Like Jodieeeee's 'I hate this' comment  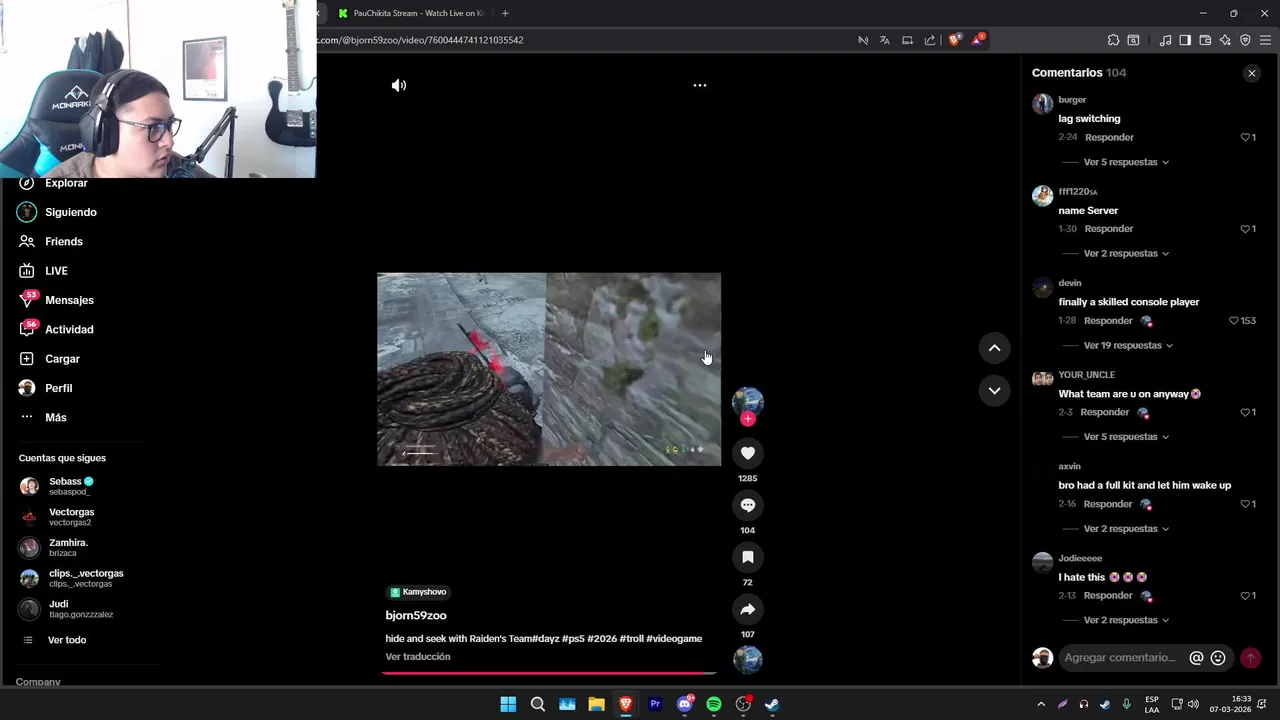(1246, 595)
